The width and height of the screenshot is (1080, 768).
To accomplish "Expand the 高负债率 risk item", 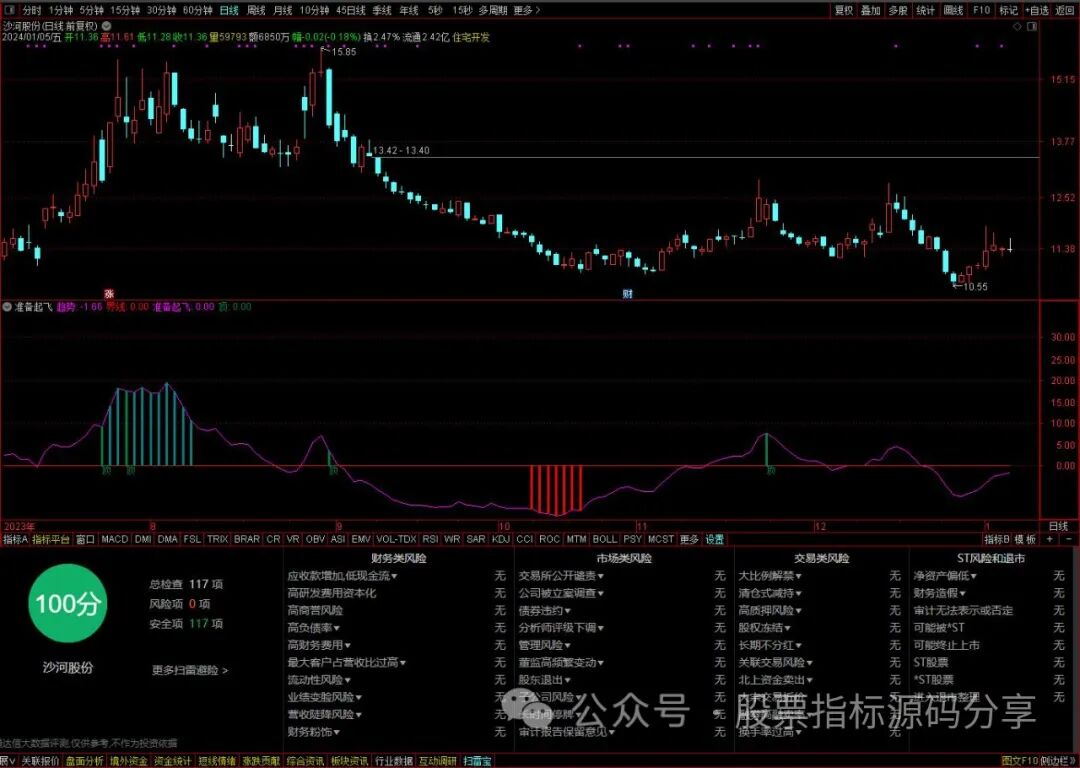I will 313,627.
